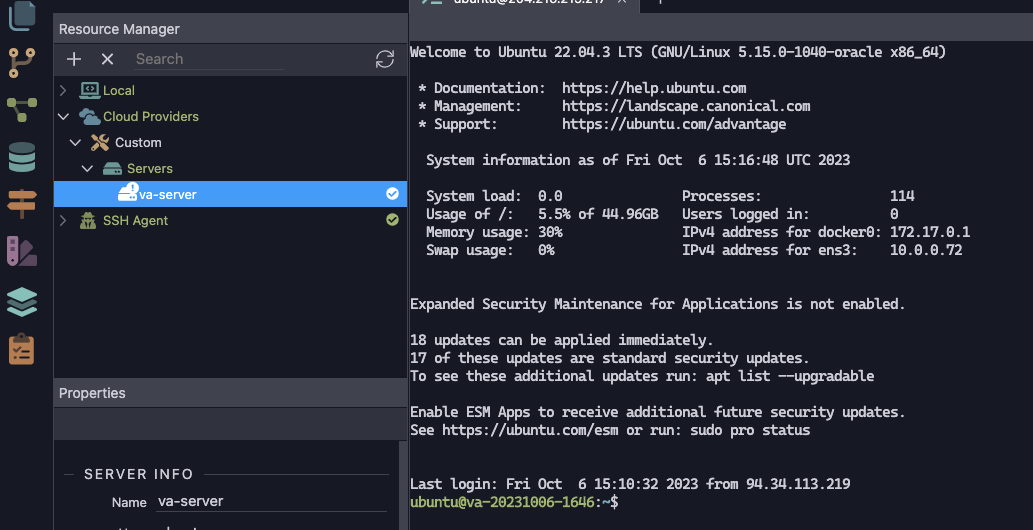Image resolution: width=1033 pixels, height=530 pixels.
Task: Select the va-server row label
Action: click(x=168, y=194)
